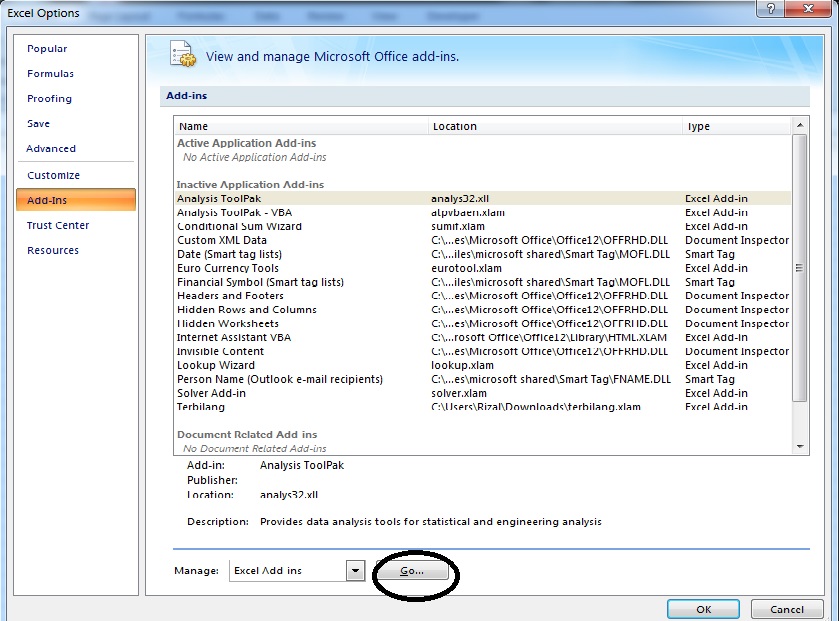Image resolution: width=839 pixels, height=621 pixels.
Task: Open Help with the question mark button
Action: pyautogui.click(x=771, y=8)
